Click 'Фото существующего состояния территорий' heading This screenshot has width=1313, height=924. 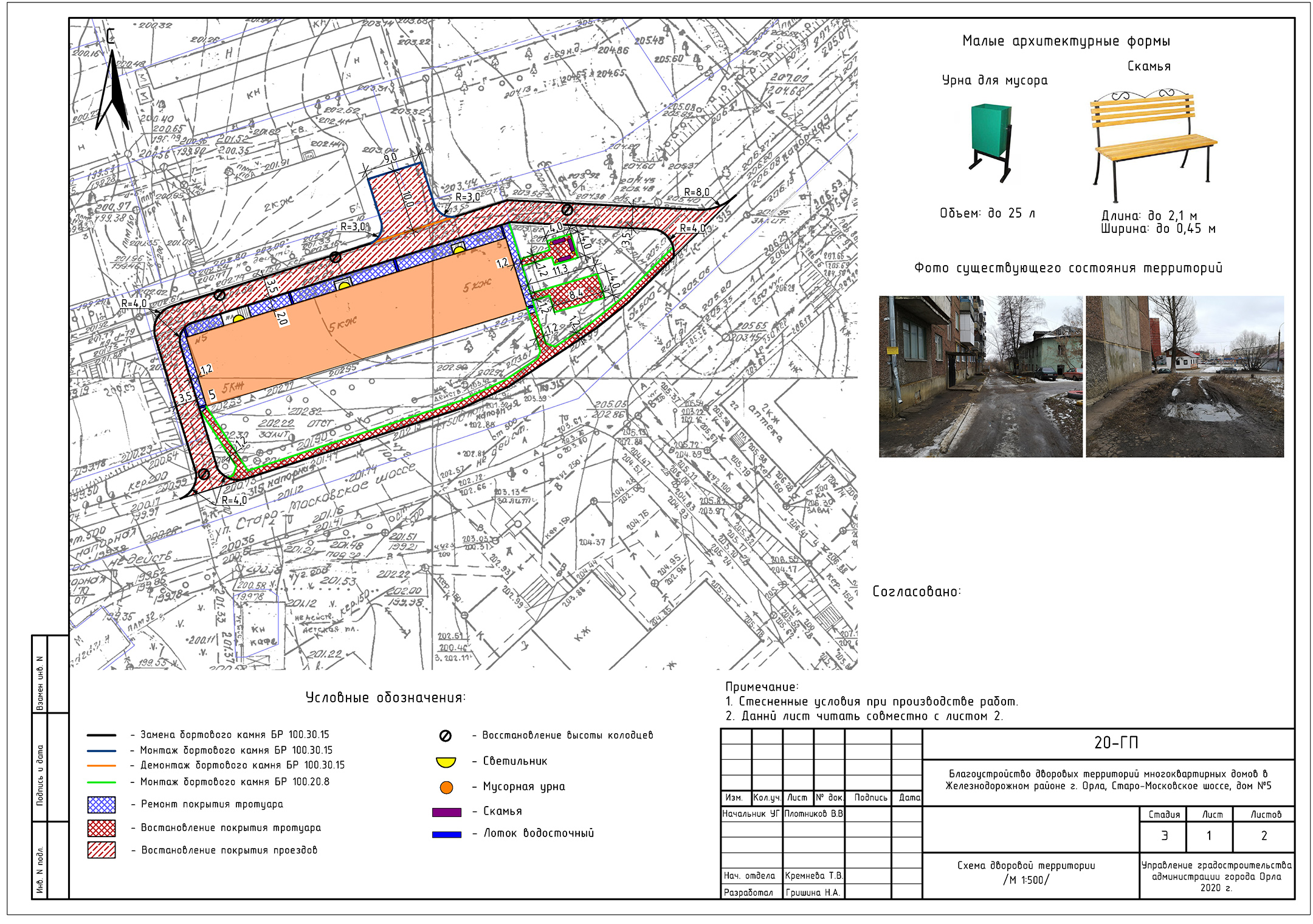pyautogui.click(x=1068, y=268)
